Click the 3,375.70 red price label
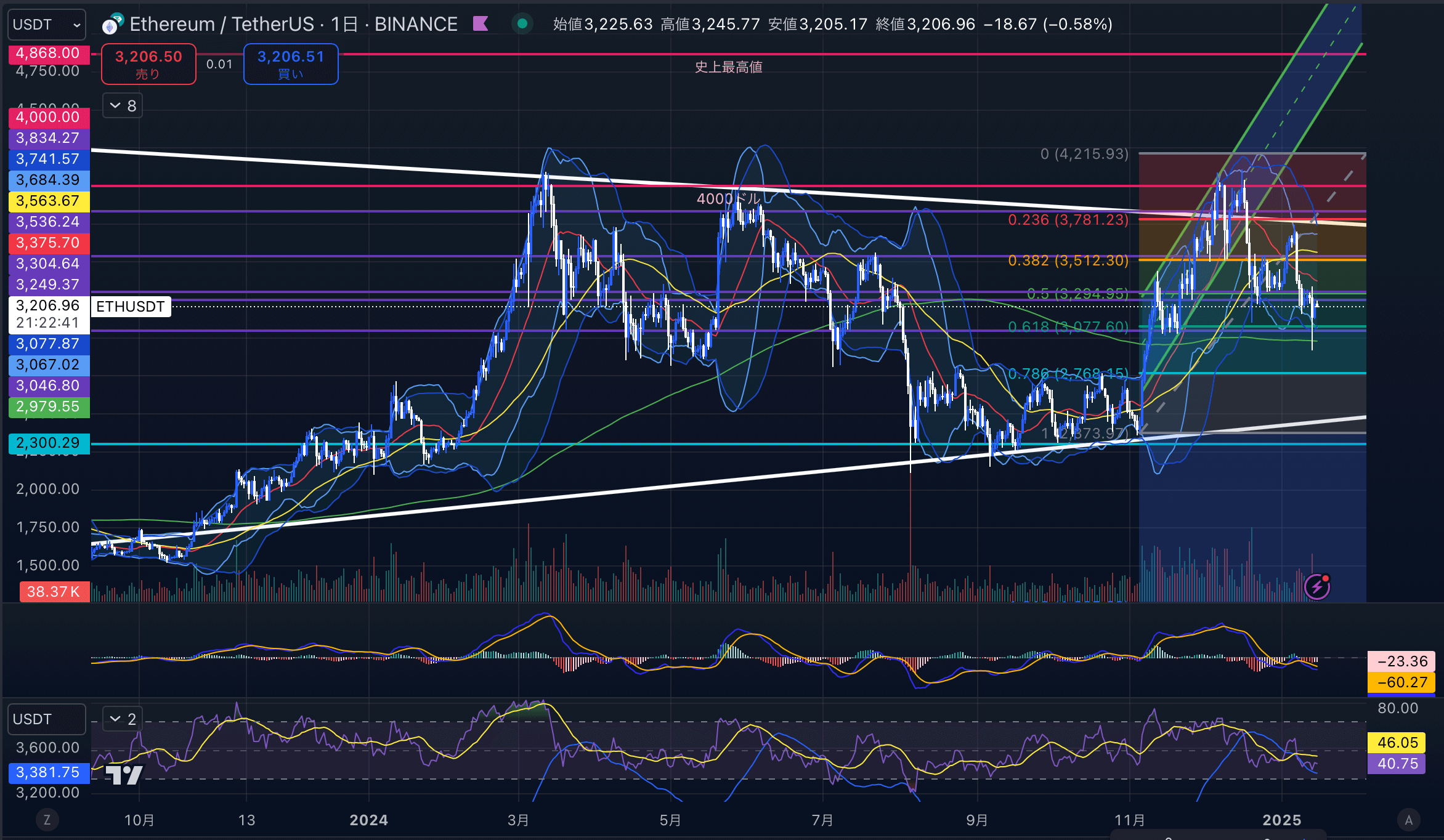 49,243
